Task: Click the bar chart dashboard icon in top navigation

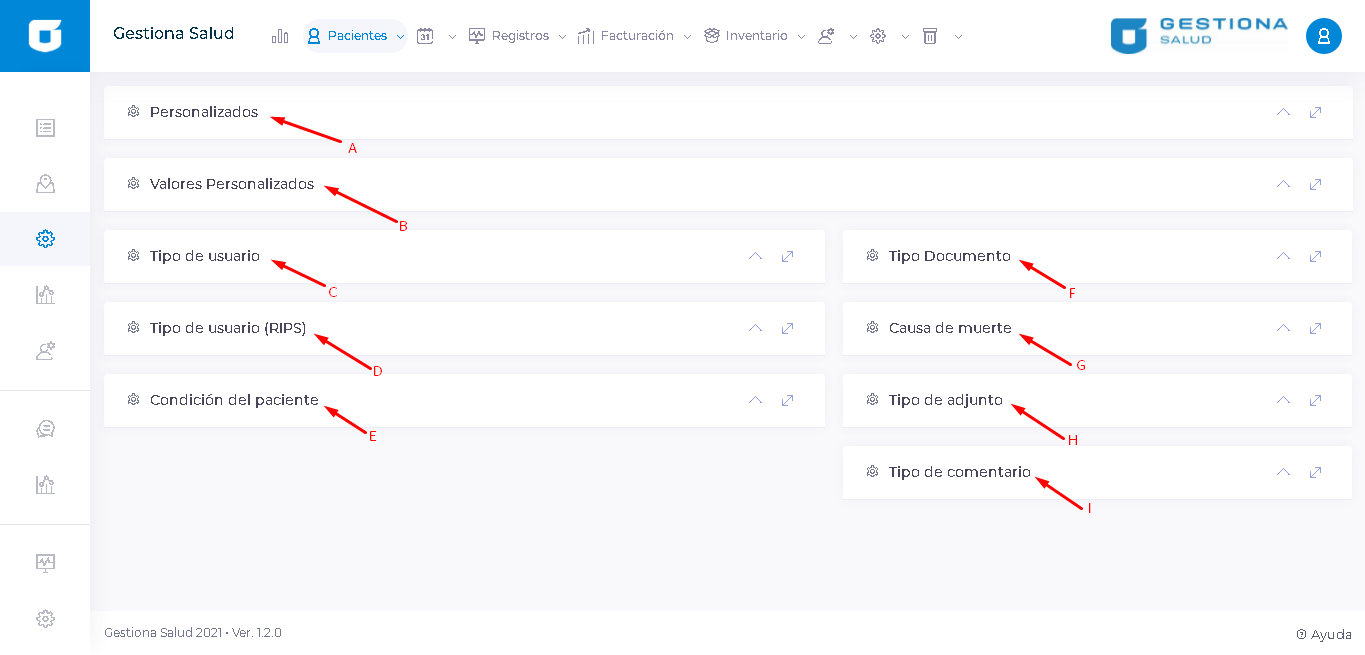Action: click(280, 36)
